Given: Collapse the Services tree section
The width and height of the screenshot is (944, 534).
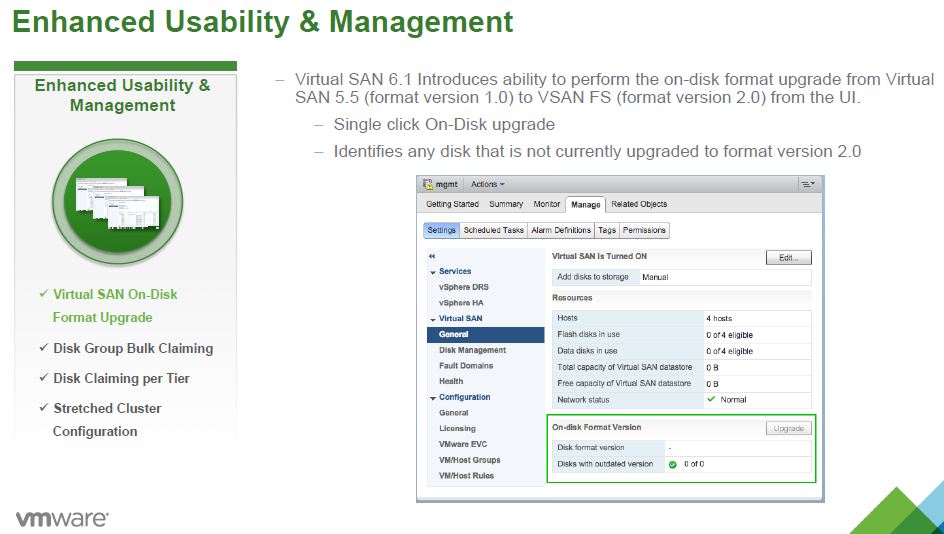Looking at the screenshot, I should tap(433, 272).
